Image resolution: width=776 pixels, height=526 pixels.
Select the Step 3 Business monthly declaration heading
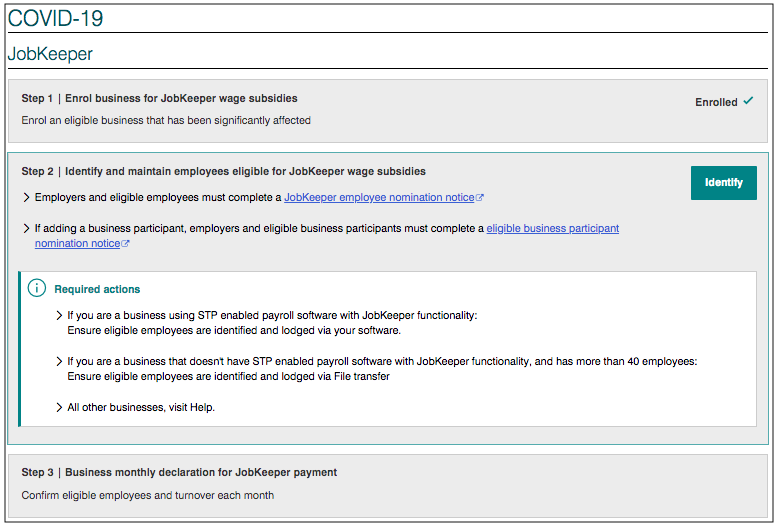pyautogui.click(x=179, y=473)
